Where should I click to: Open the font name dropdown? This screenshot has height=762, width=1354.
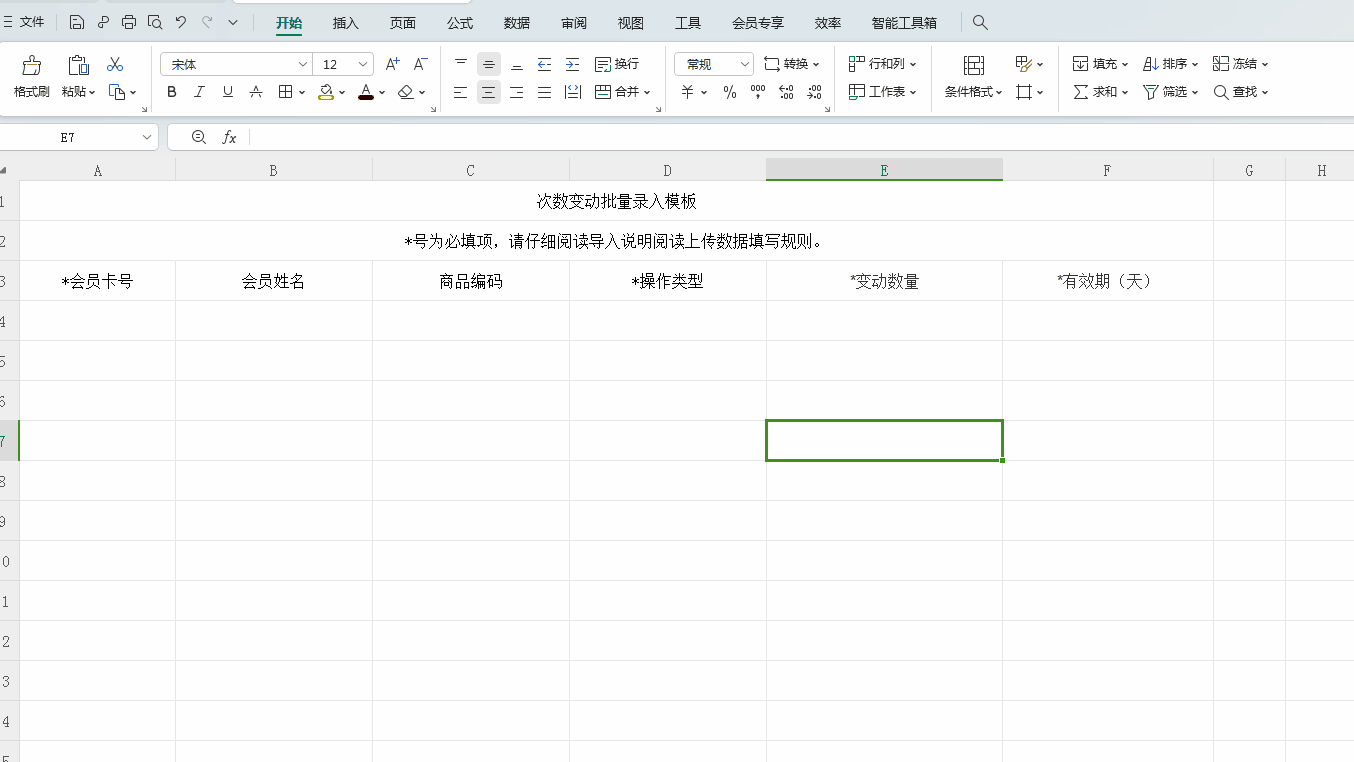[x=305, y=63]
